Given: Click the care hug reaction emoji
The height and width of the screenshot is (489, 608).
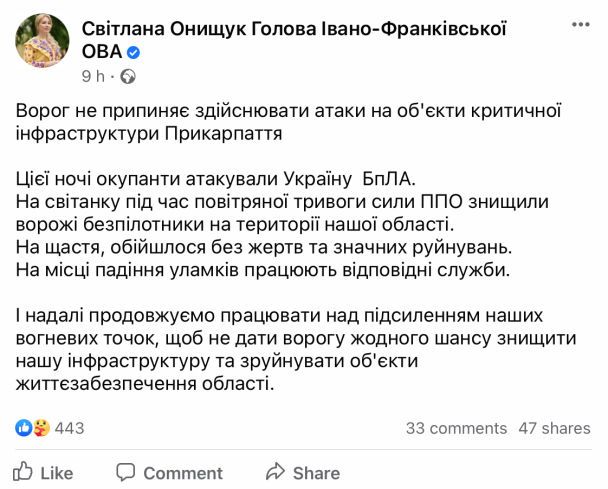Looking at the screenshot, I should point(41,428).
